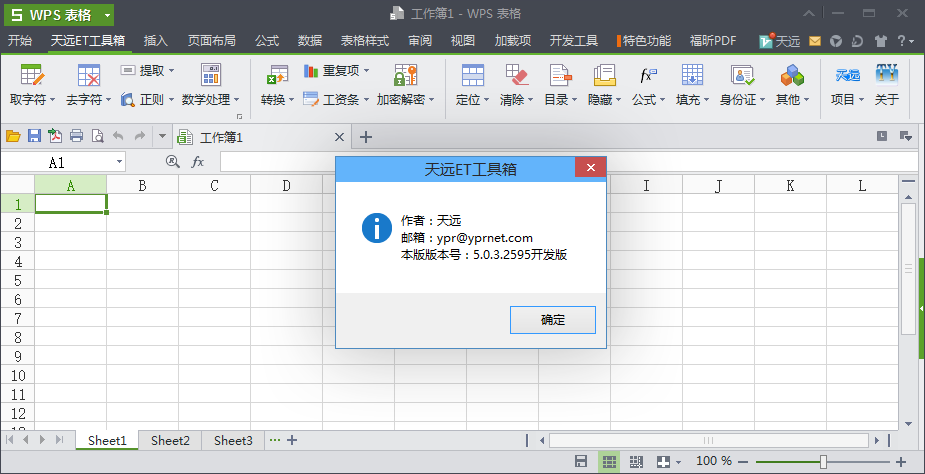Viewport: 925px width, 474px height.
Task: Click the 重复项 duplicates icon
Action: tap(311, 71)
